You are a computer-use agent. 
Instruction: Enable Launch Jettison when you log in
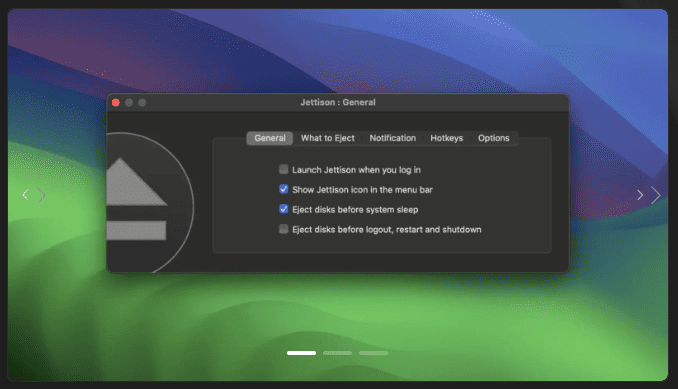284,169
